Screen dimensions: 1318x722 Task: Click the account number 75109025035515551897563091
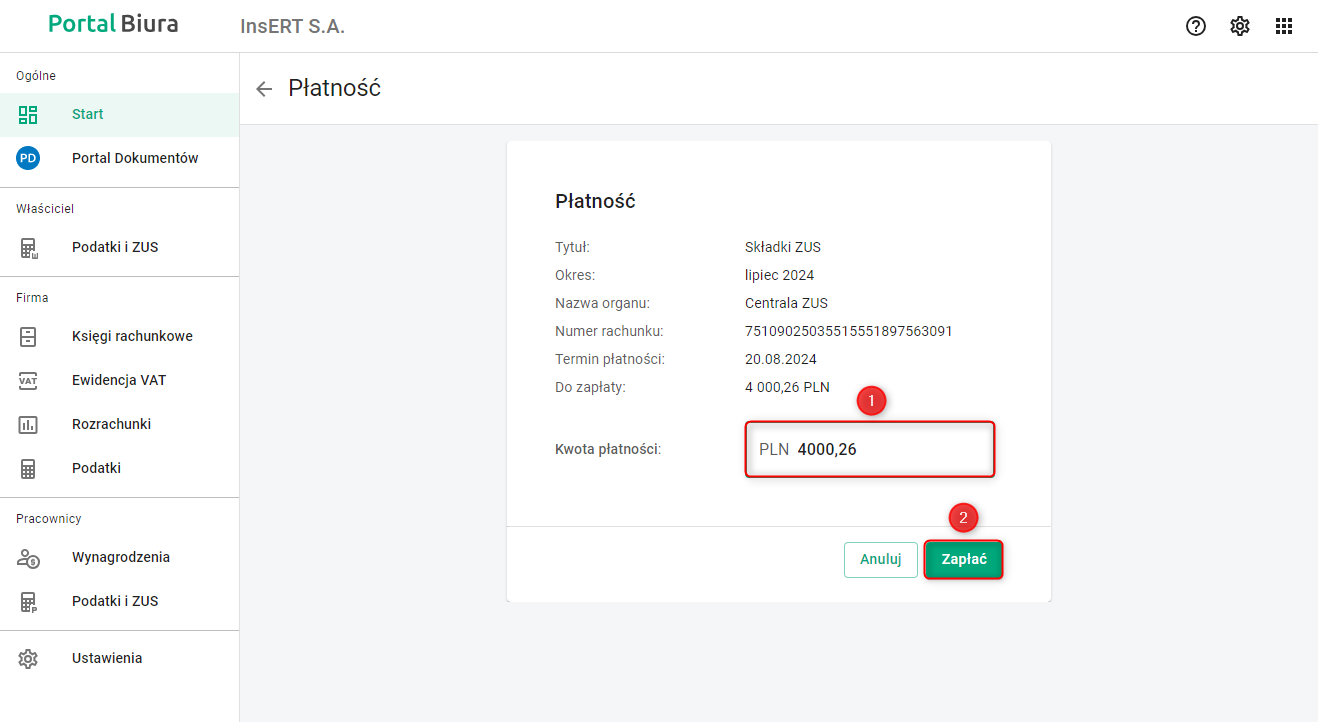[848, 331]
